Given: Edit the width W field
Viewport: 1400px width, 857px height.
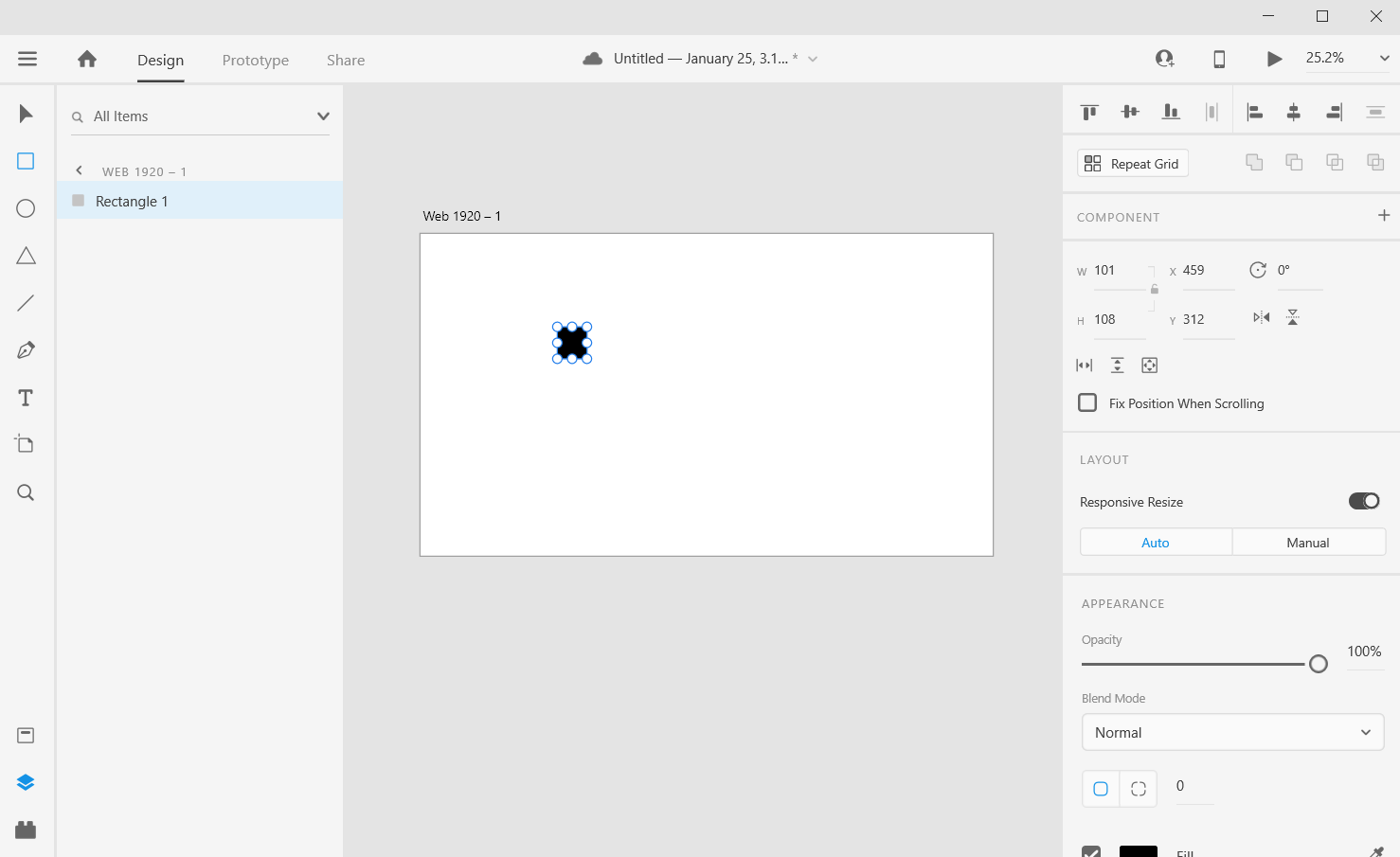Looking at the screenshot, I should tap(1120, 271).
